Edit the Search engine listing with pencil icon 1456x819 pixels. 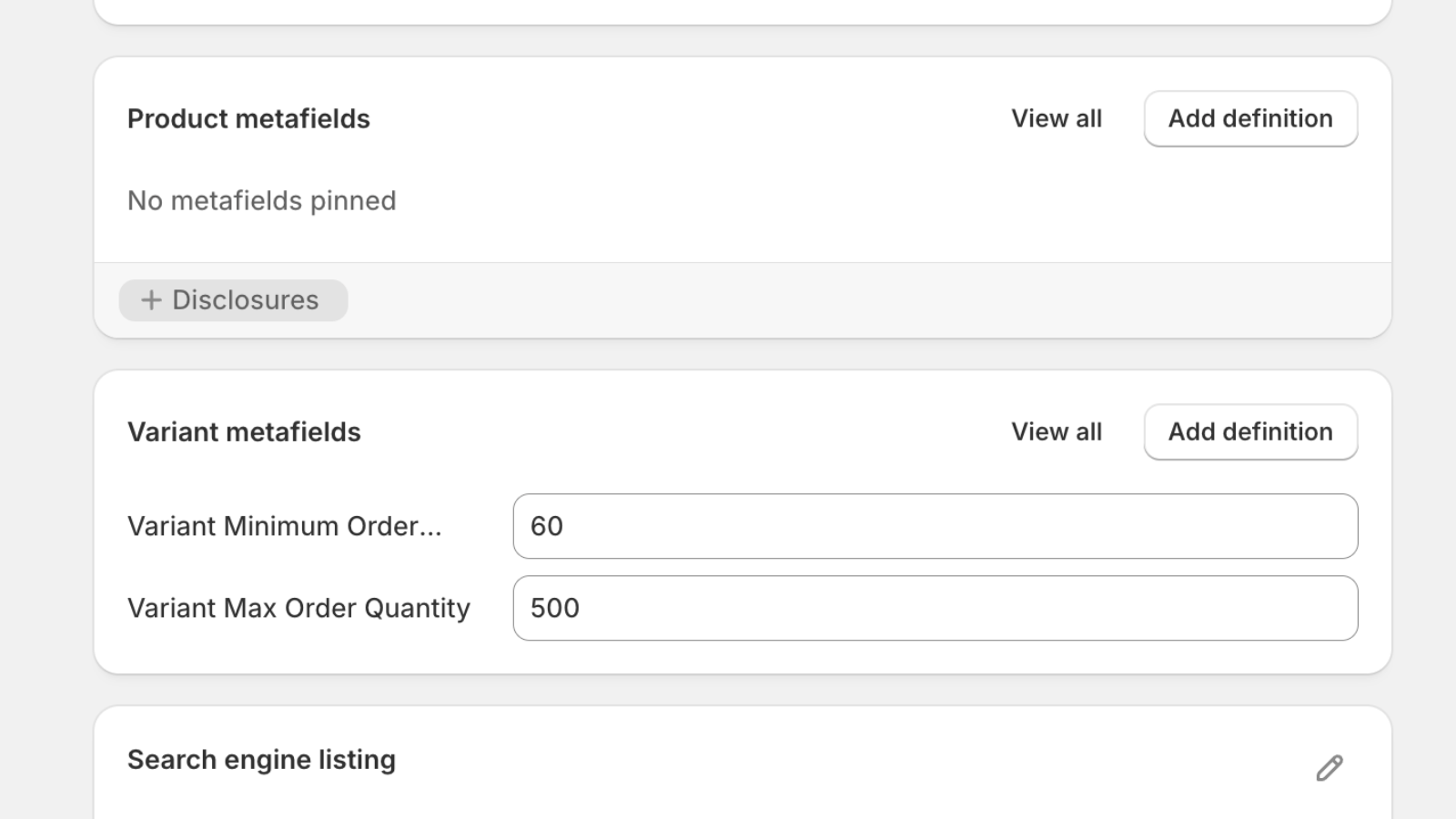[x=1330, y=768]
